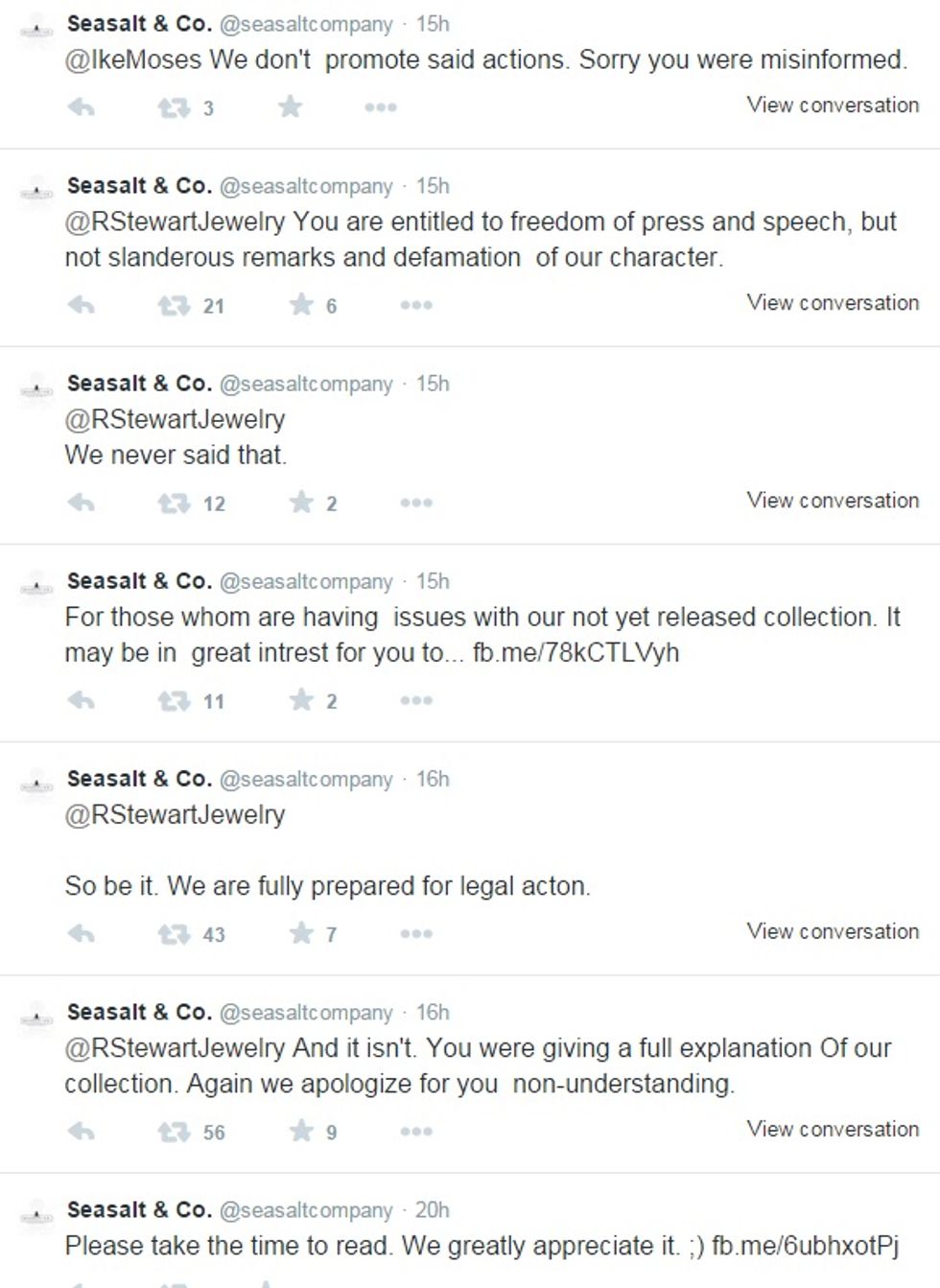Open more options on the @IkeMoses tweet
Viewport: 940px width, 1288px height.
[x=381, y=107]
